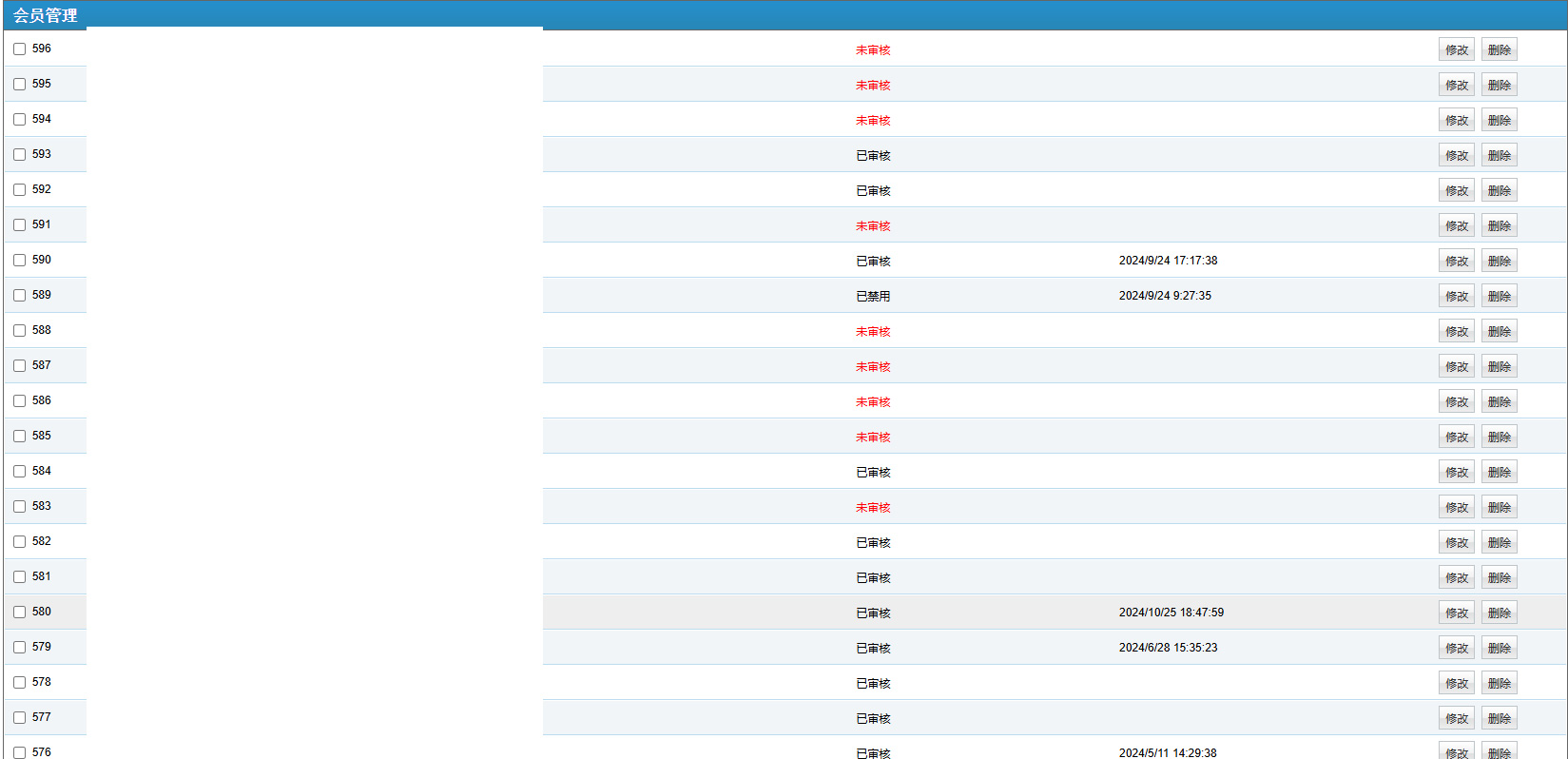
Task: Tick the checkbox next to 580
Action: coord(19,613)
